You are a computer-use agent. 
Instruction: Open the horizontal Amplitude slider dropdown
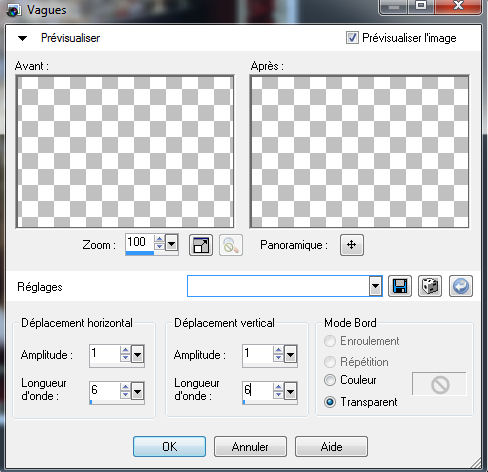point(138,354)
